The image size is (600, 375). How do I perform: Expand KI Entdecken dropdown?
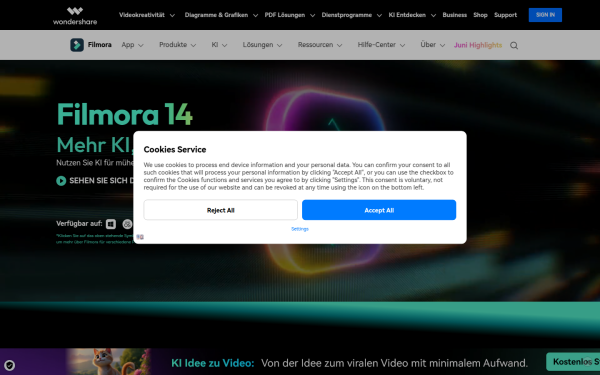(412, 15)
